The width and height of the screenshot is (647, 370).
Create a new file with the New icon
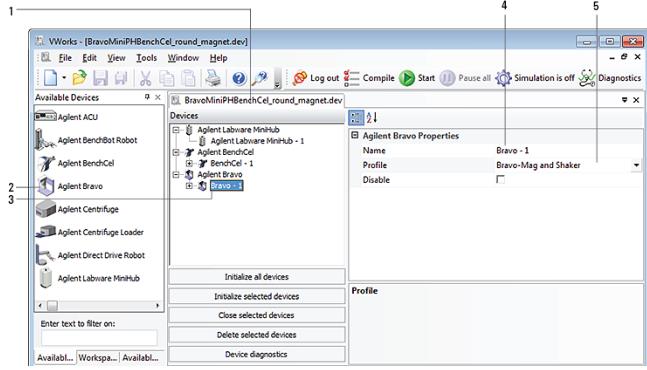(x=51, y=78)
